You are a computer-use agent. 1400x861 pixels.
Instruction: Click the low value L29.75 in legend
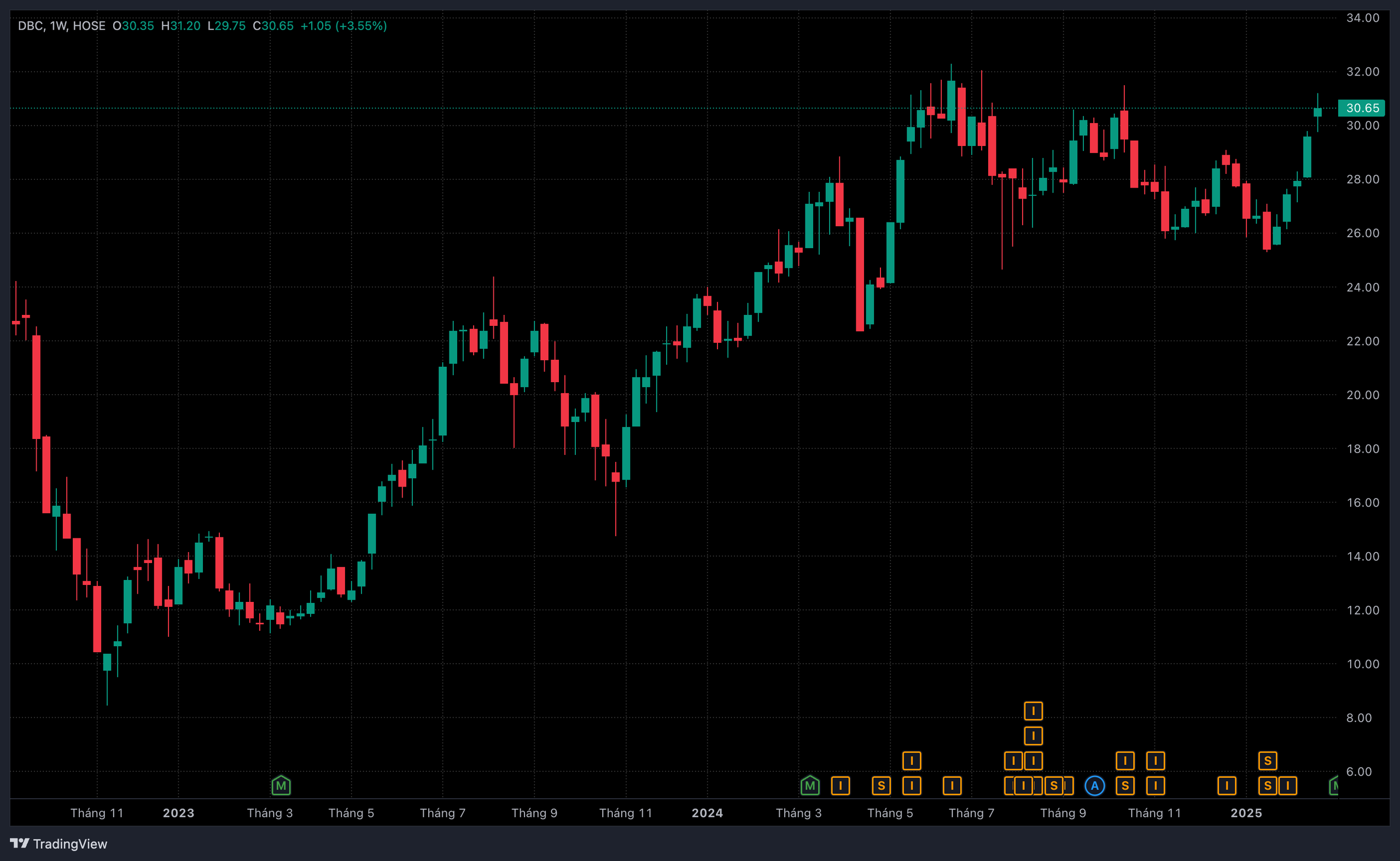click(227, 26)
